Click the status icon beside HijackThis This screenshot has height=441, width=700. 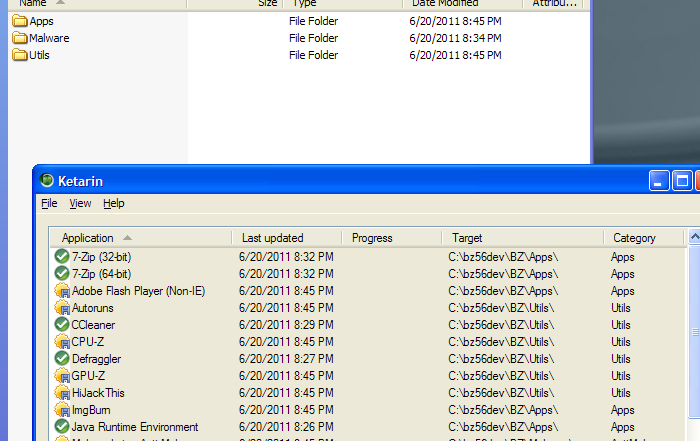[x=62, y=393]
